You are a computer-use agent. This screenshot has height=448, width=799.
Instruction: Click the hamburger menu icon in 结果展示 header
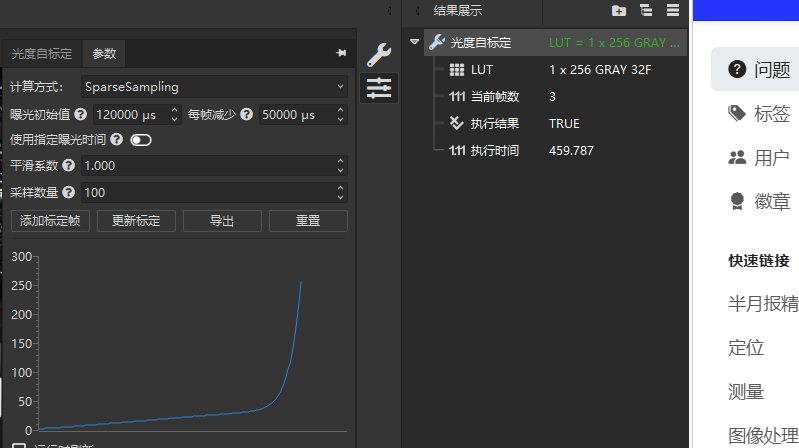pyautogui.click(x=673, y=11)
